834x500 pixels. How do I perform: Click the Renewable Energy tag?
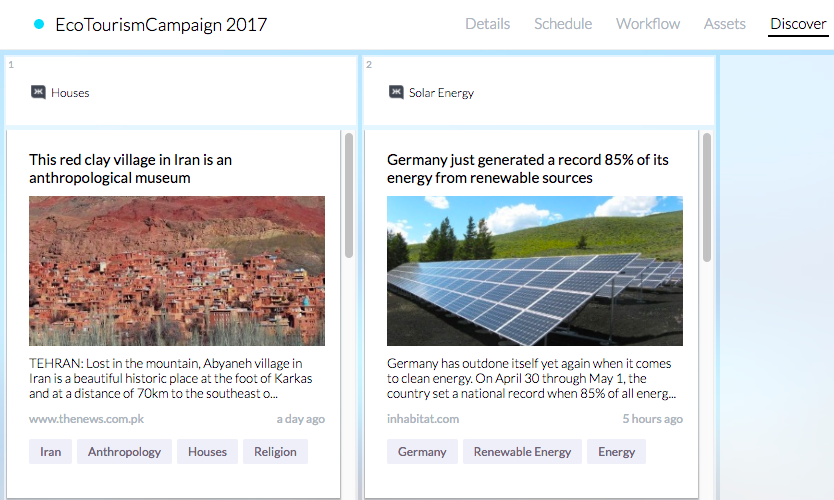click(x=522, y=451)
